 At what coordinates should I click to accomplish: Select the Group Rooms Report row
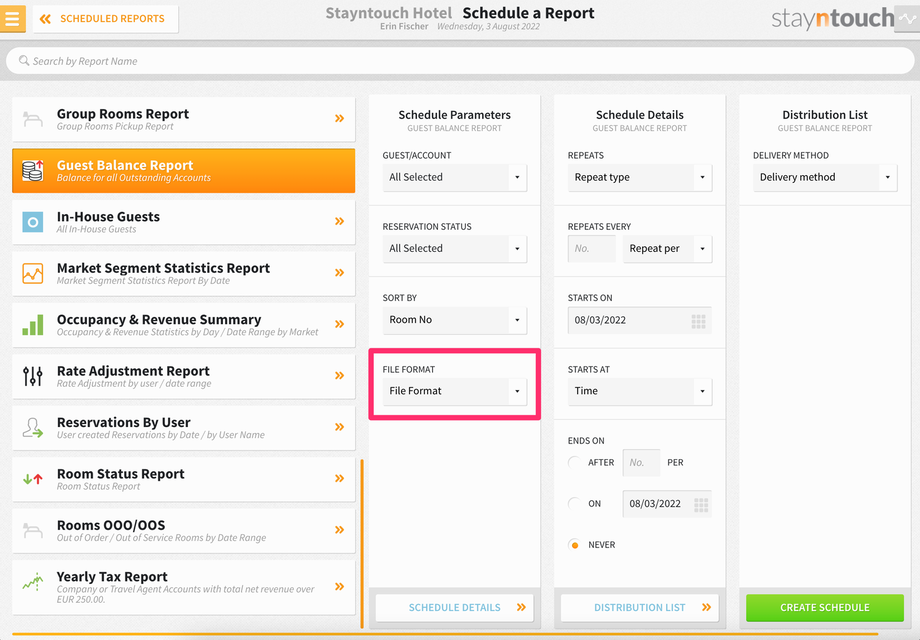pyautogui.click(x=184, y=119)
